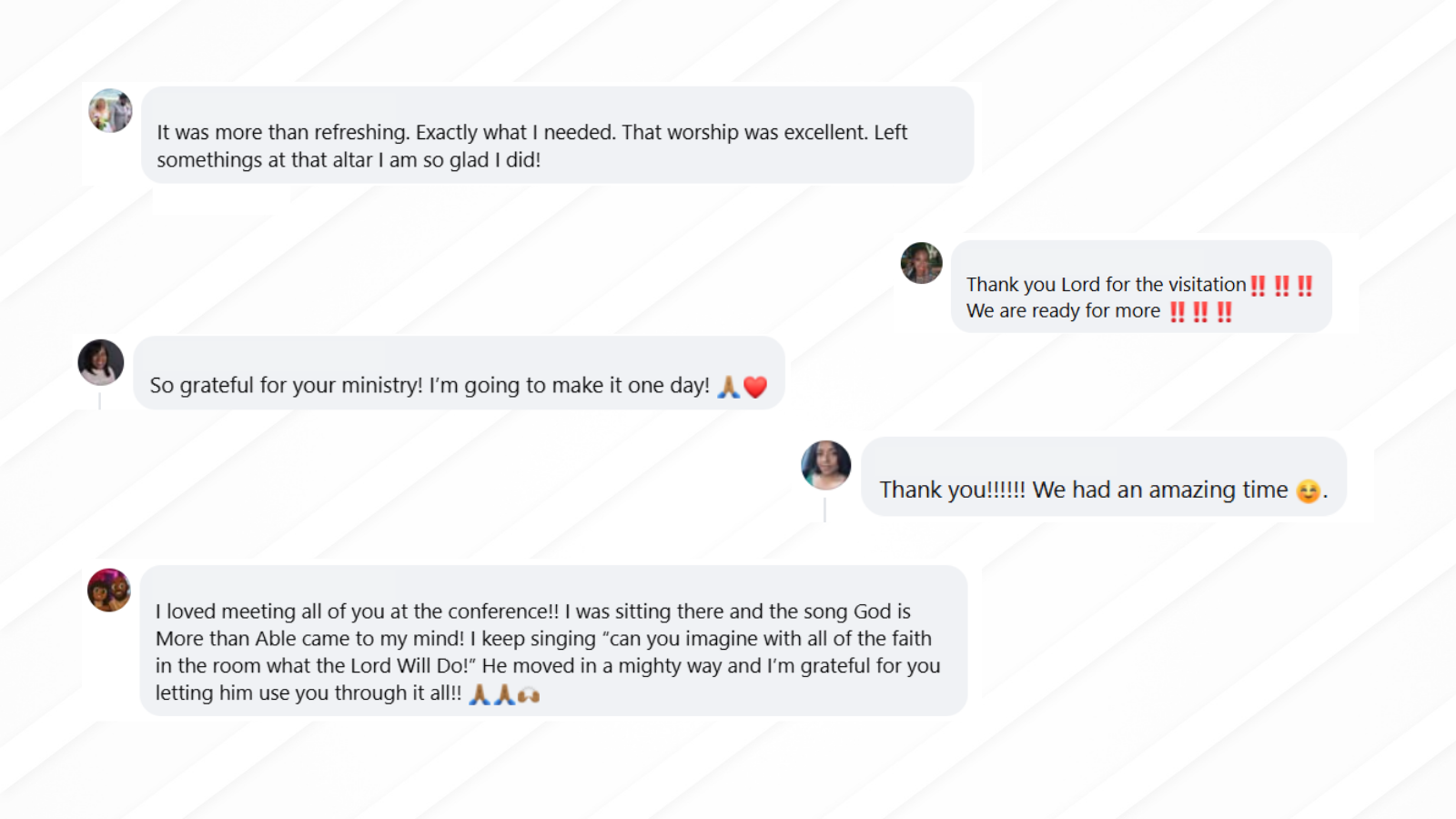
Task: Select the "So grateful for your ministry!" comment text
Action: [430, 386]
